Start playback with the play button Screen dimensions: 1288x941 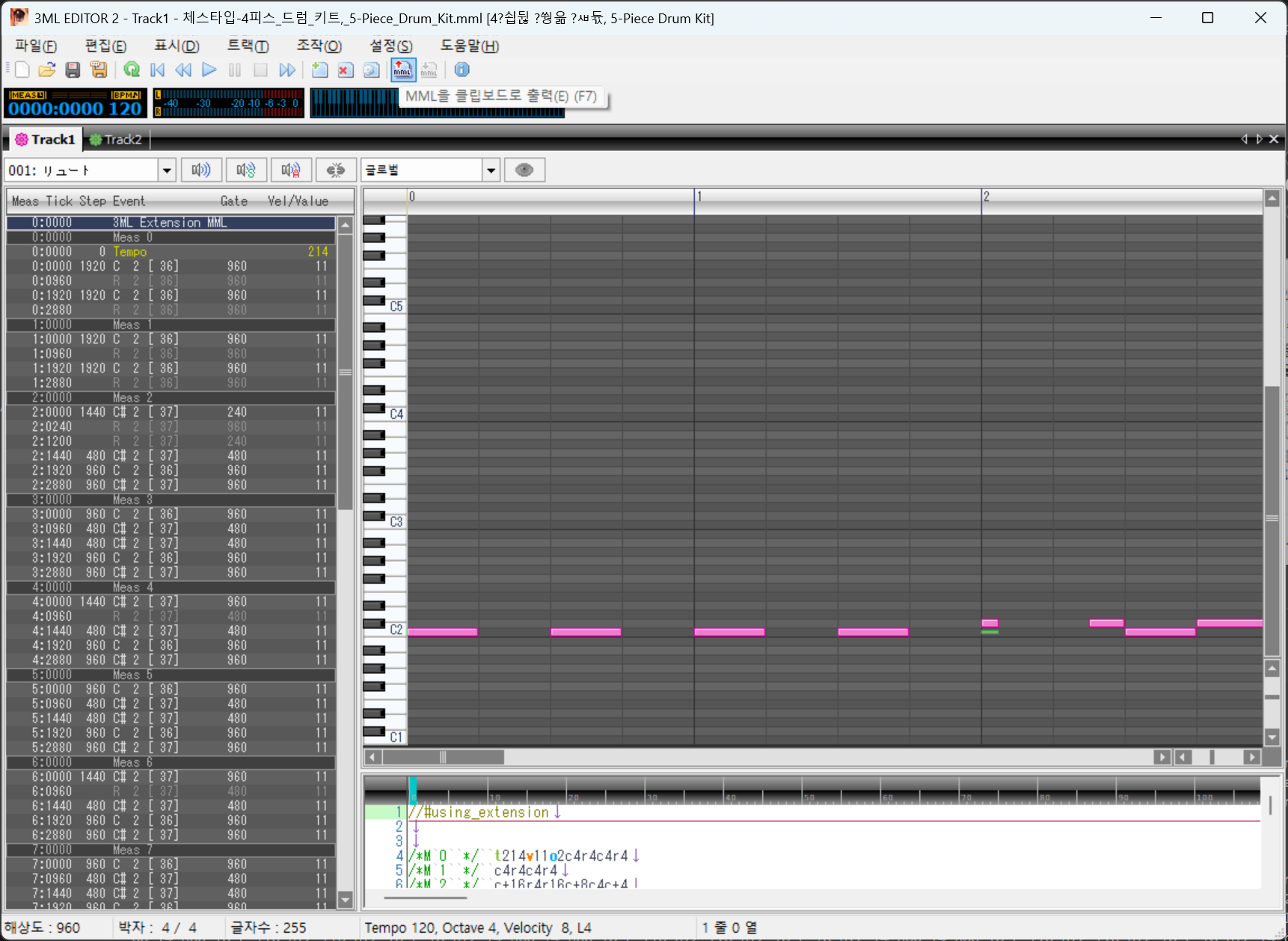click(x=209, y=70)
